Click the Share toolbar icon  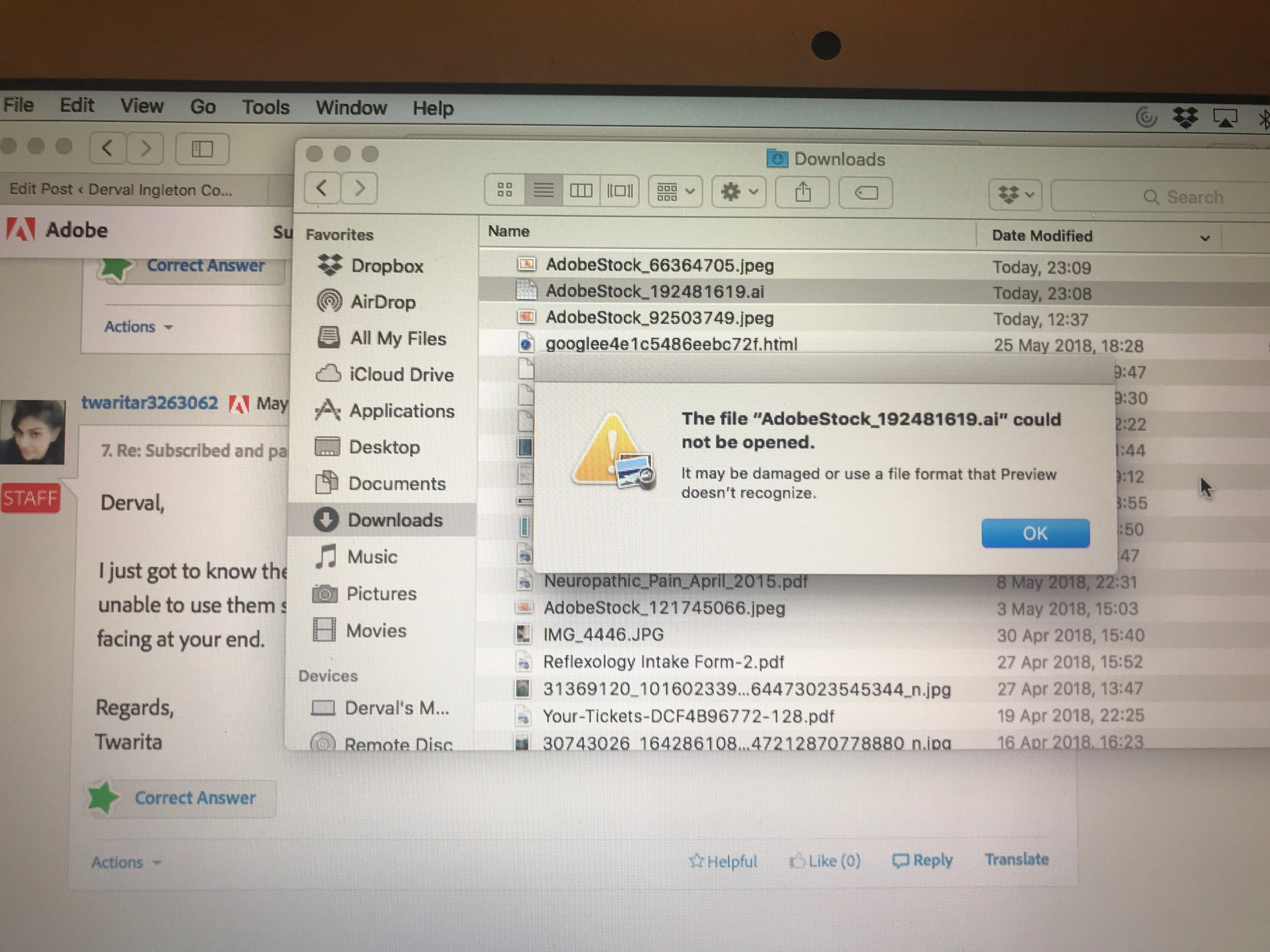tap(802, 193)
